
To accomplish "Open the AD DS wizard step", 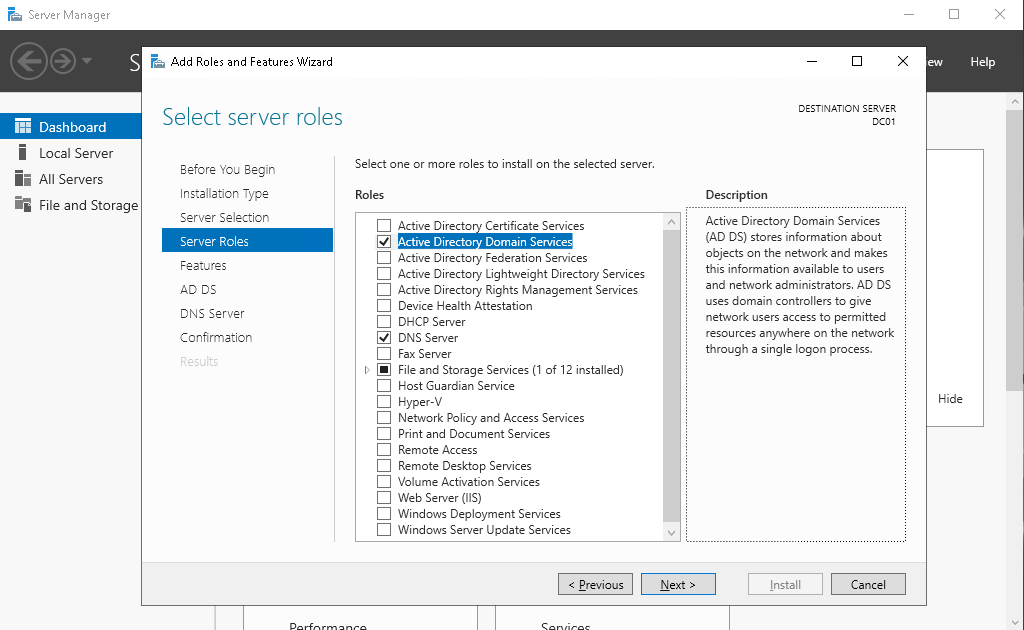I will tap(198, 289).
